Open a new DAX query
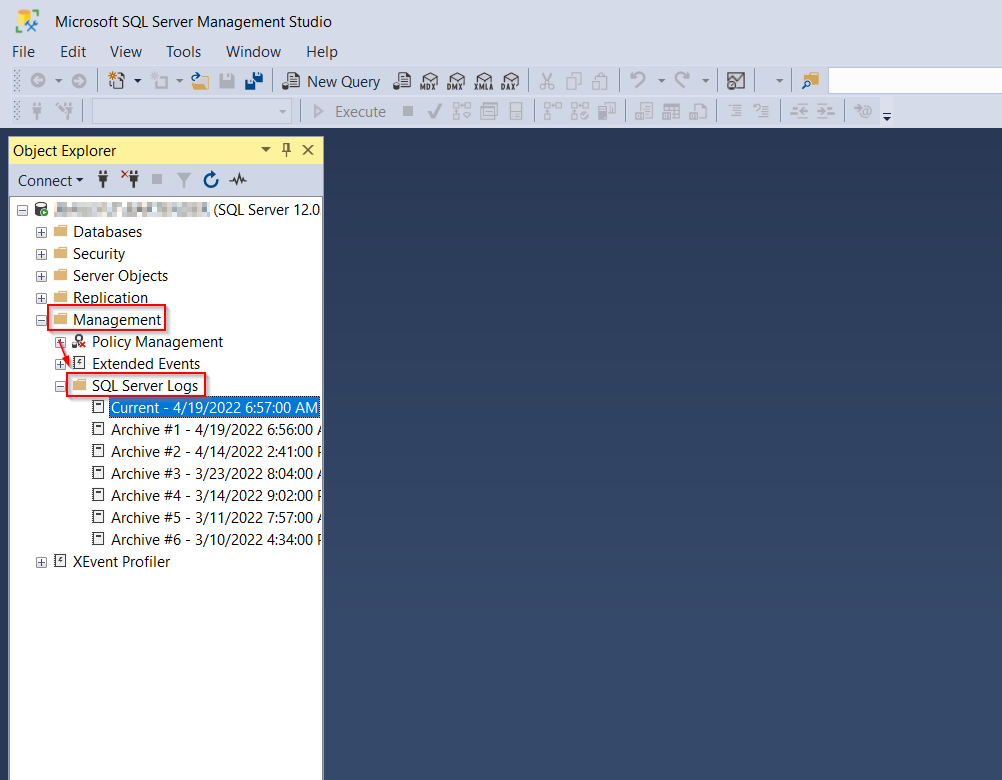This screenshot has width=1002, height=780. [x=510, y=81]
